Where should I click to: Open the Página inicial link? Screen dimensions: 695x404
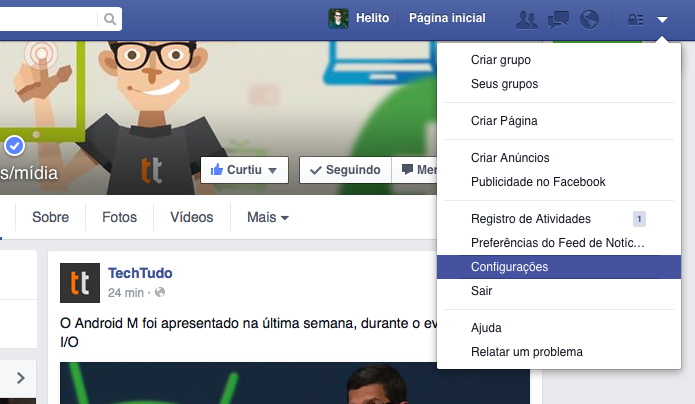click(x=447, y=18)
